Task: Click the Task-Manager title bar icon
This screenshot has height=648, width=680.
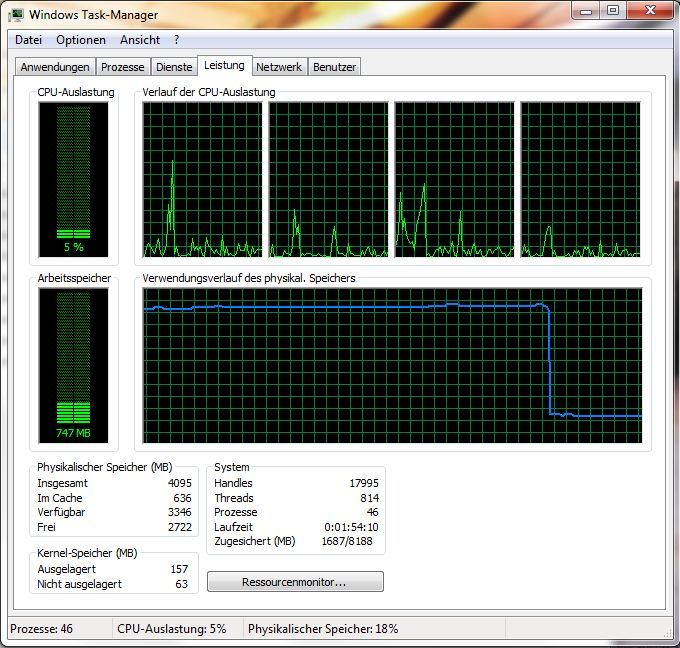Action: coord(16,15)
